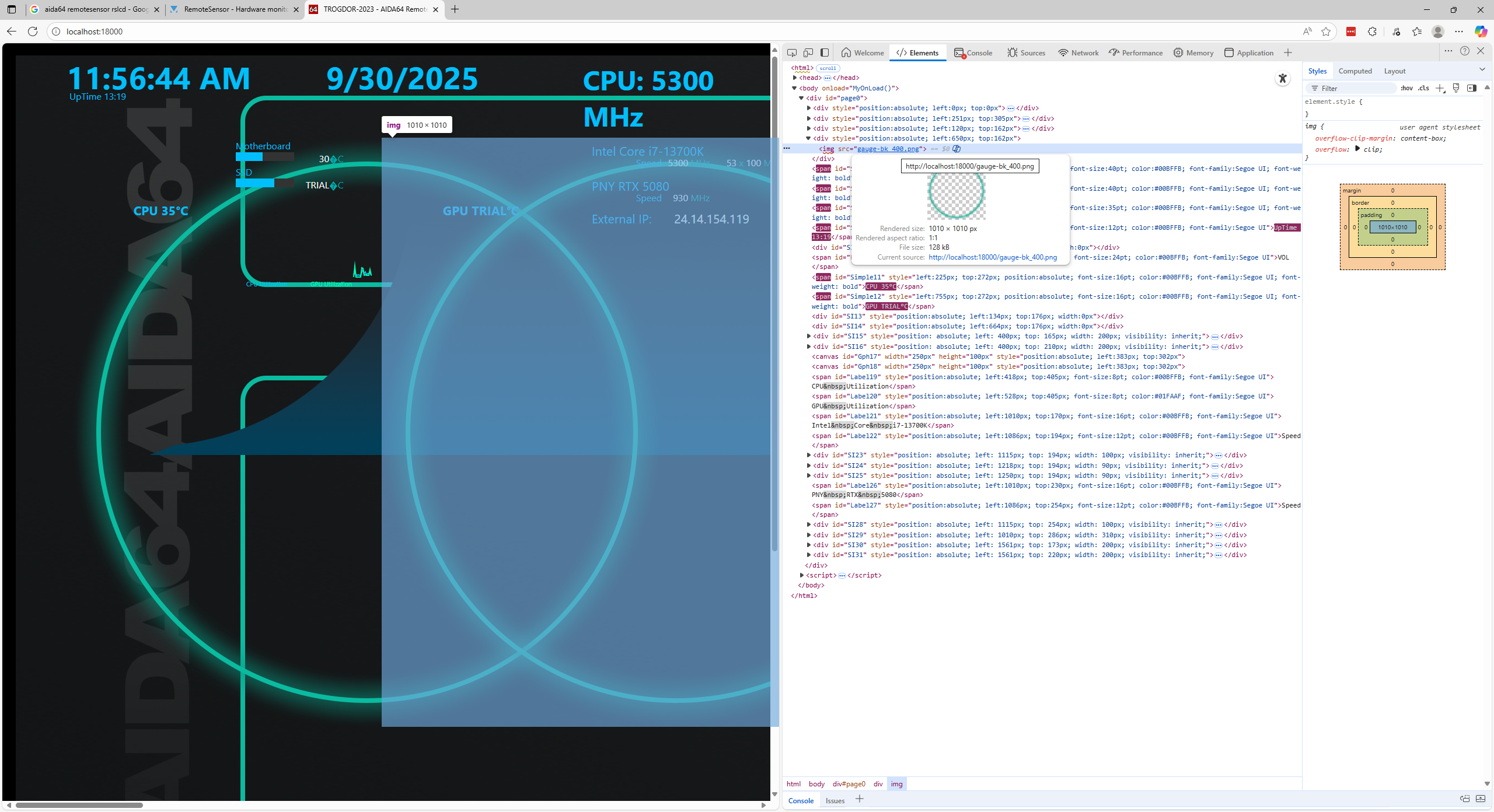Toggle the :hov element state panel

1406,88
